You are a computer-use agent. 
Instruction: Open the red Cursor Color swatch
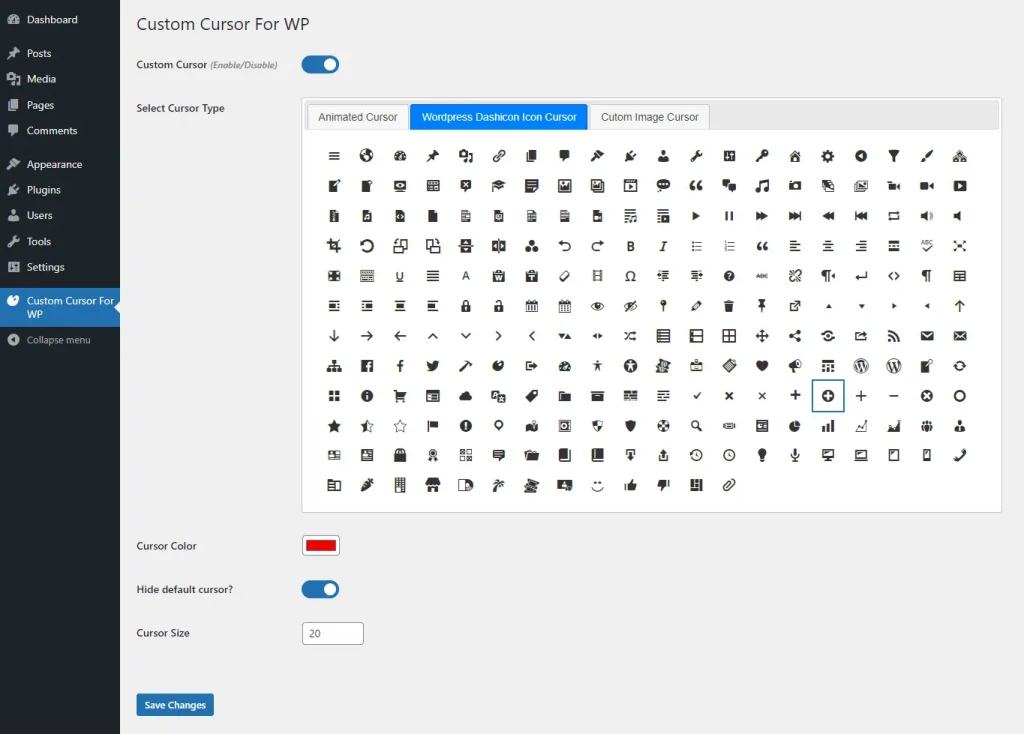[321, 545]
